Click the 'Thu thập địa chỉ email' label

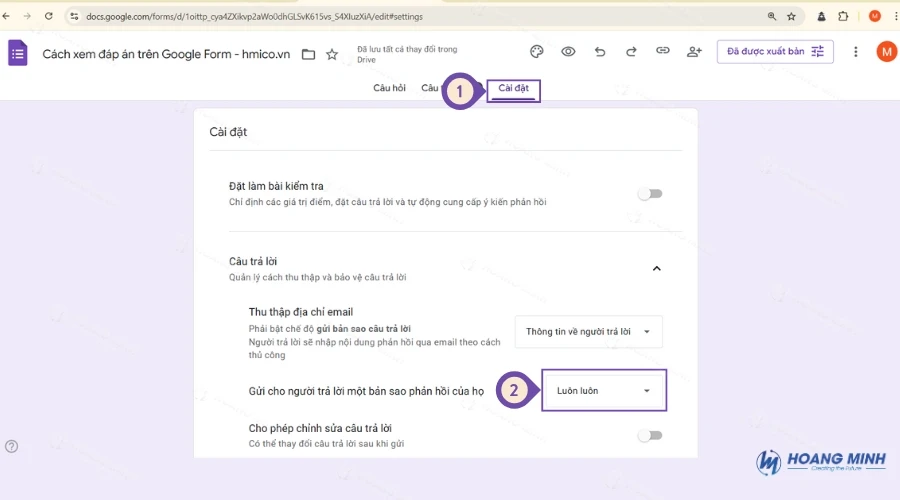[301, 312]
